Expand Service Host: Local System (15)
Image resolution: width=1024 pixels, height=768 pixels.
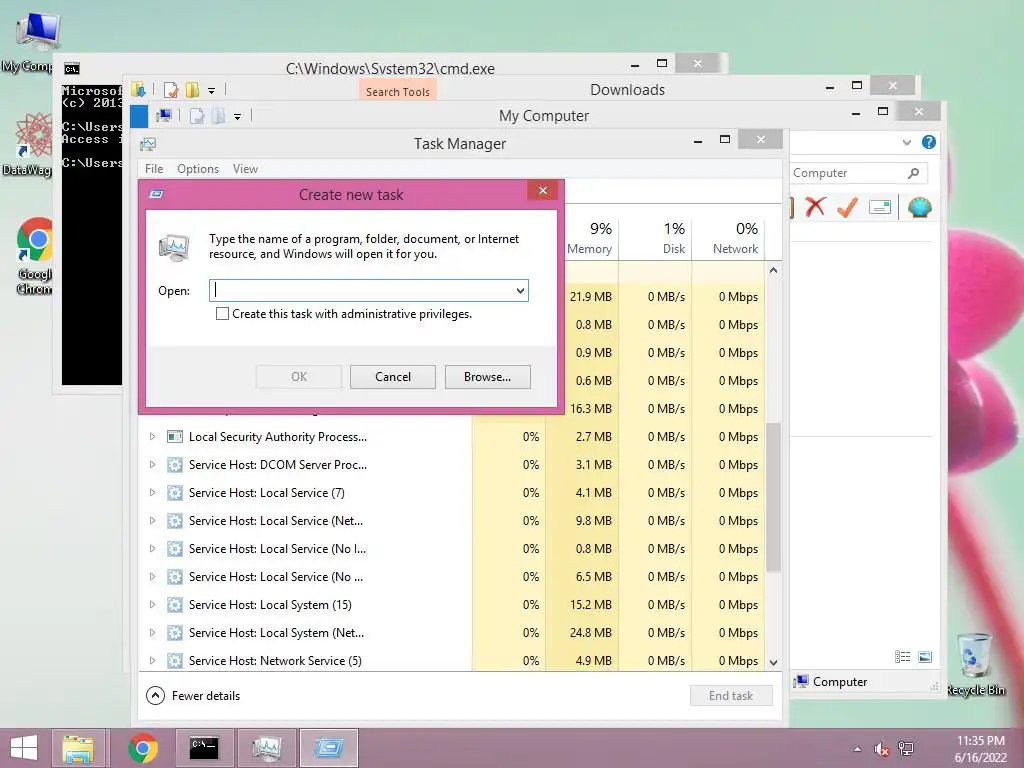(152, 605)
